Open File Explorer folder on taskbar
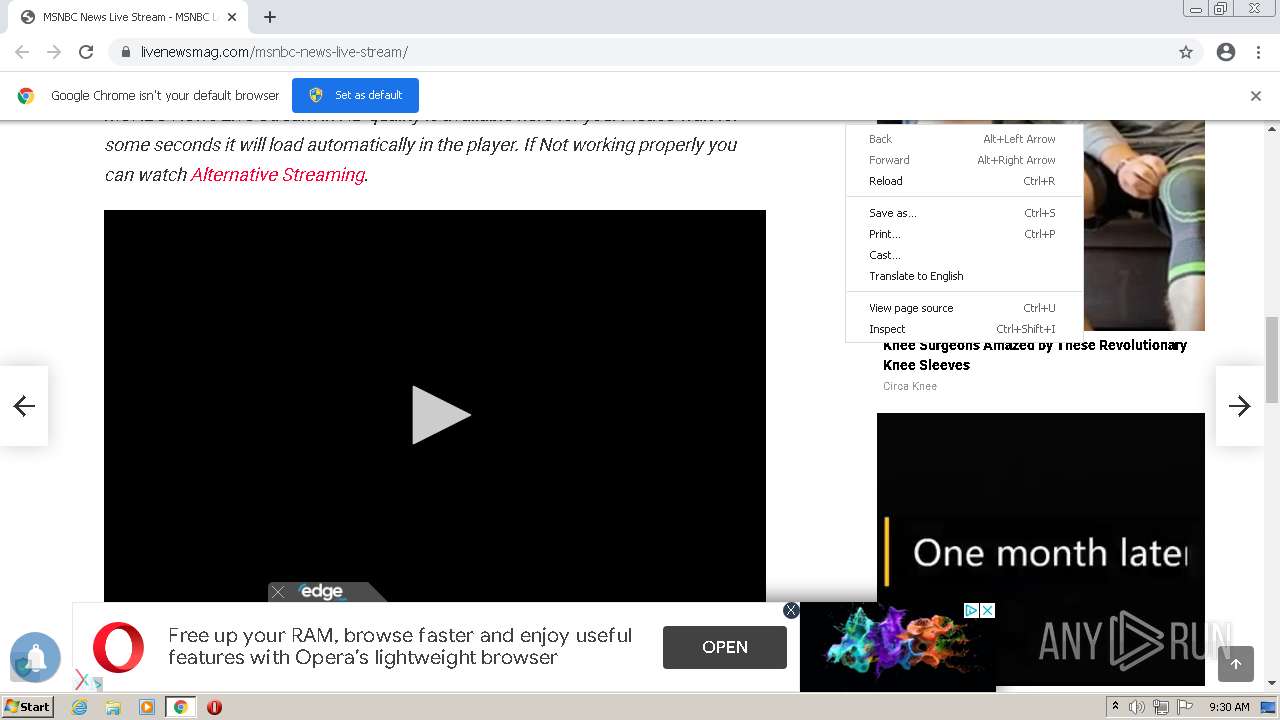The height and width of the screenshot is (720, 1280). coord(113,707)
